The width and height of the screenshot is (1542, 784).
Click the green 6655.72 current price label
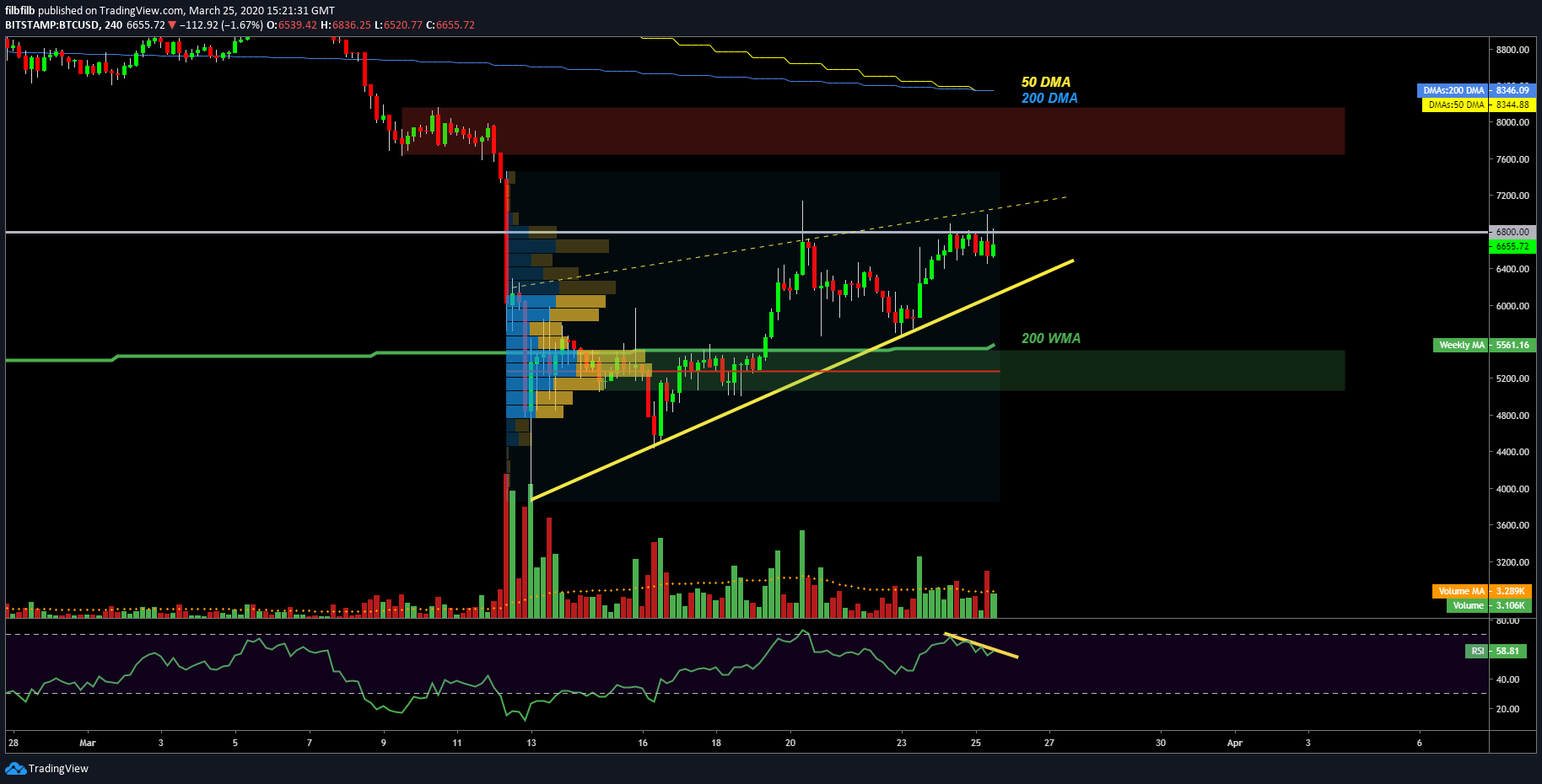tap(1512, 246)
